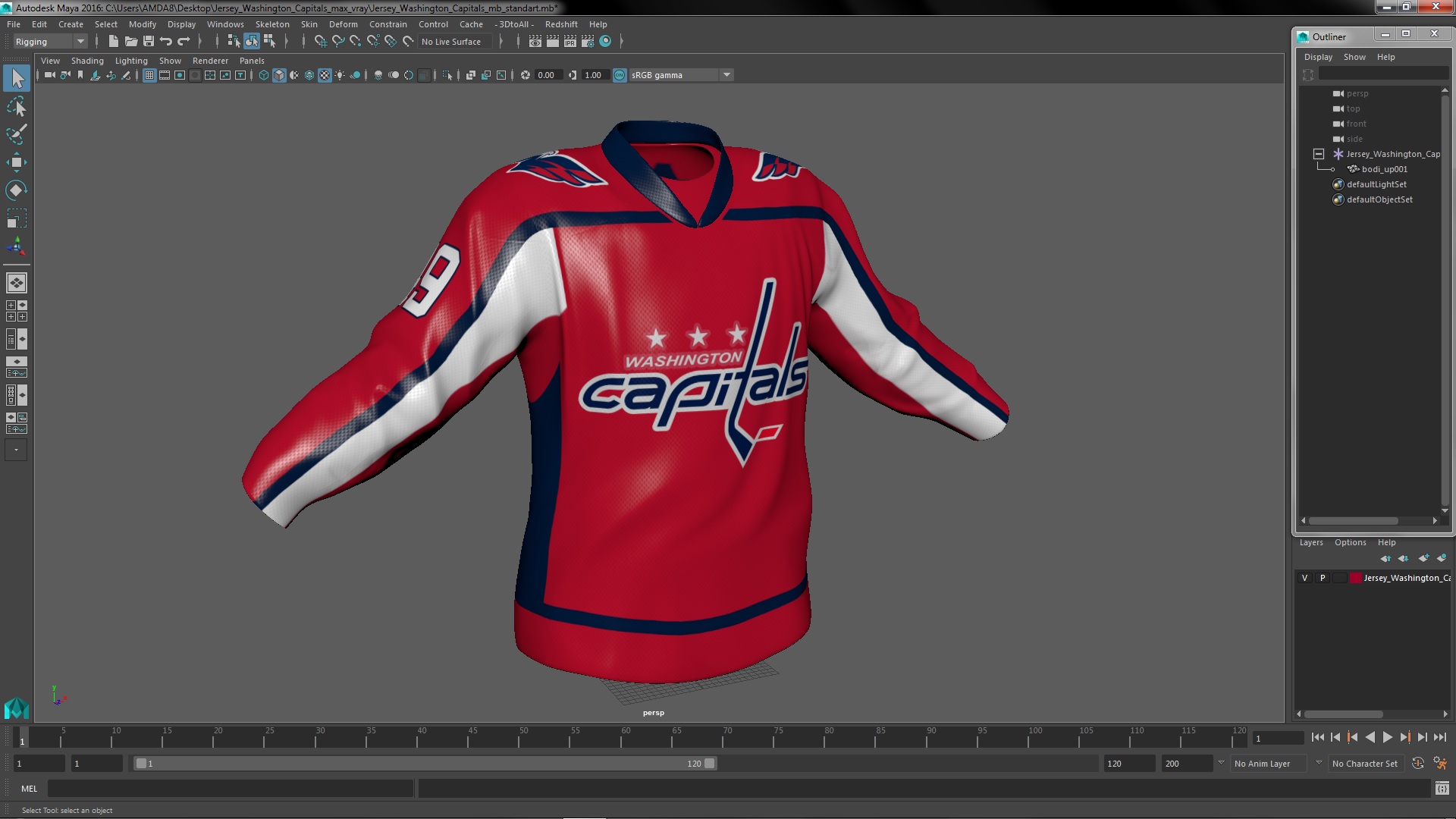Create a new scene file

pos(114,42)
